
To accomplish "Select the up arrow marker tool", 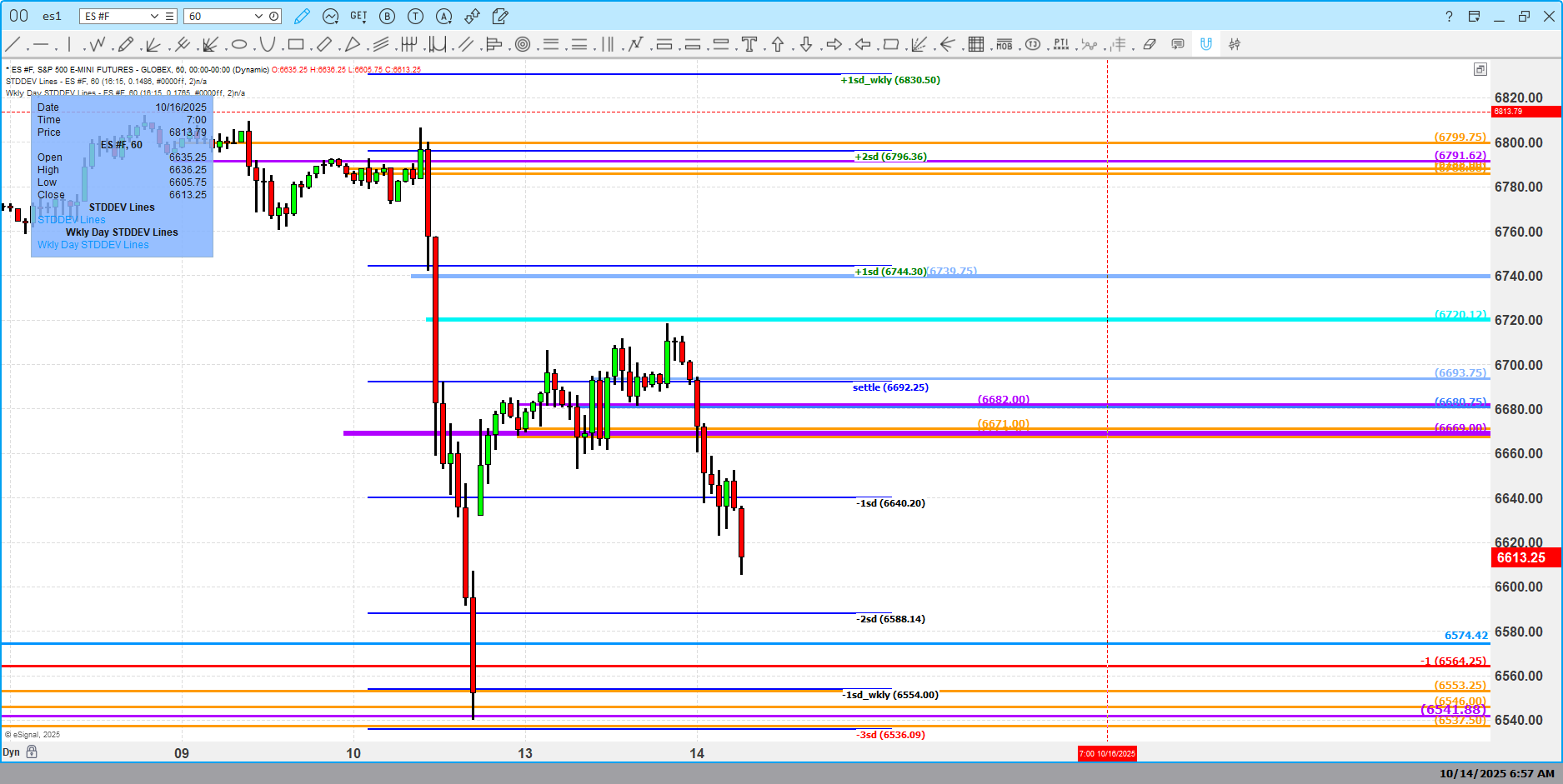I will 778,44.
